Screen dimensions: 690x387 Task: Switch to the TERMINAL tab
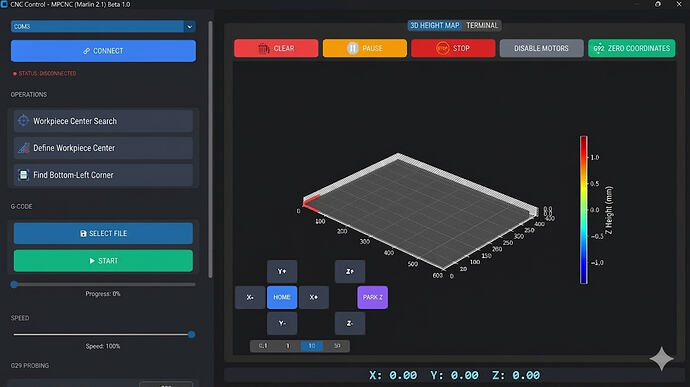[x=482, y=26]
